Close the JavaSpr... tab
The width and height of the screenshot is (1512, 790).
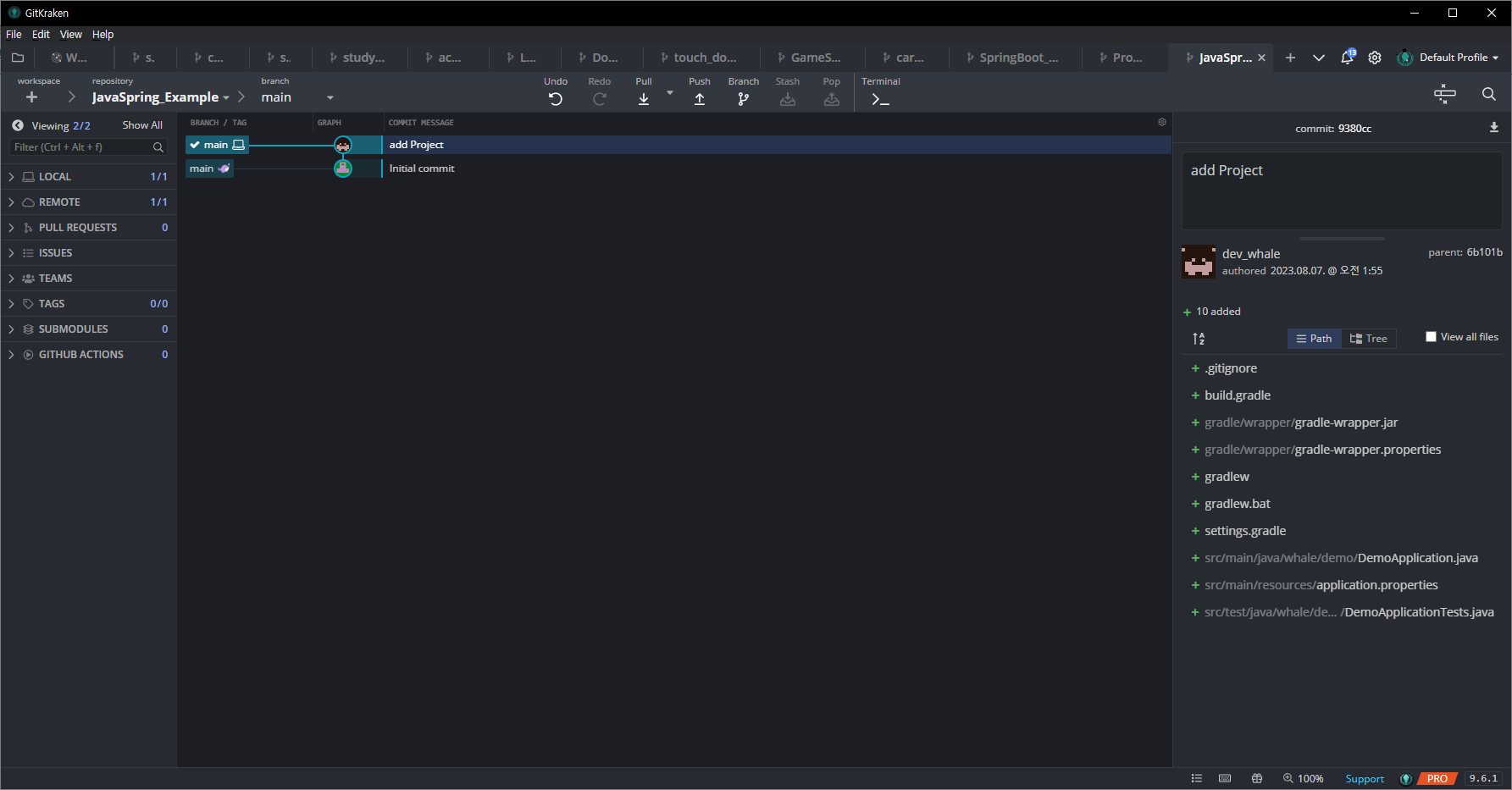pyautogui.click(x=1261, y=58)
